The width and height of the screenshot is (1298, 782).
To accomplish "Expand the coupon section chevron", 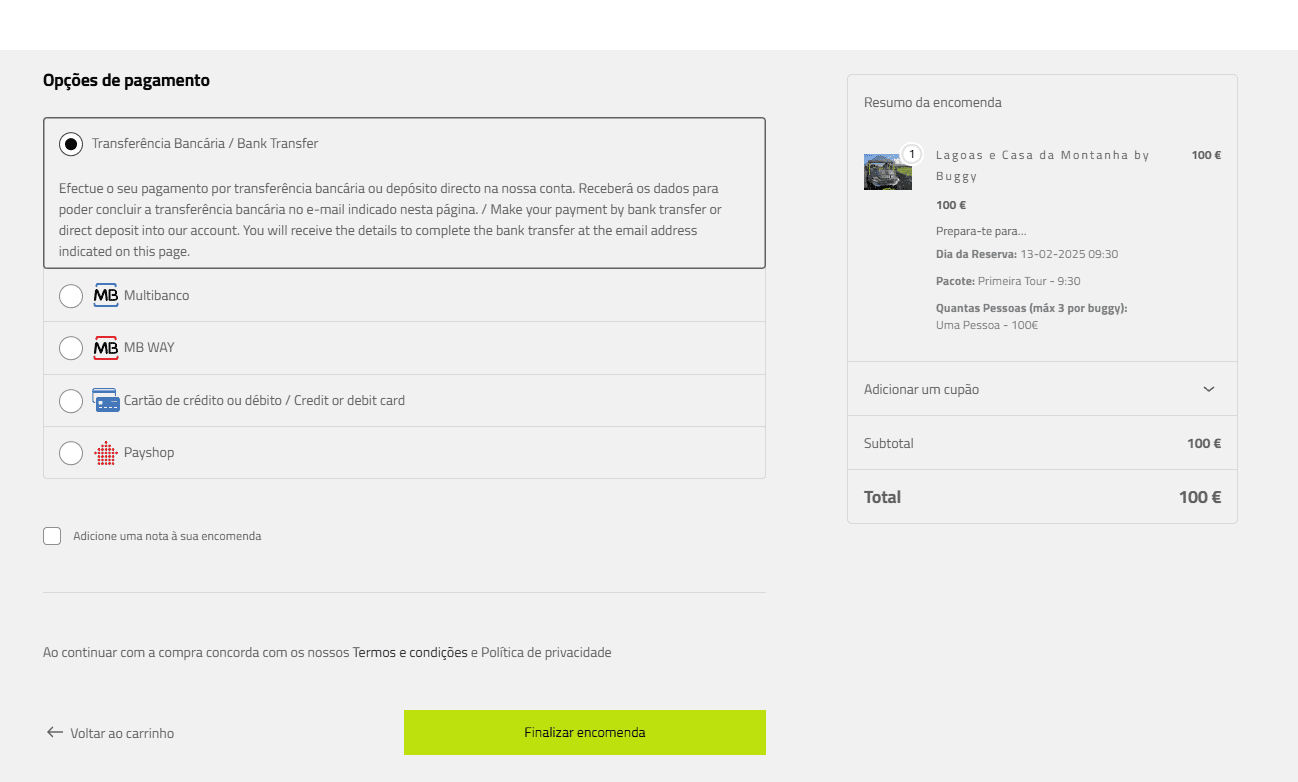I will 1208,389.
